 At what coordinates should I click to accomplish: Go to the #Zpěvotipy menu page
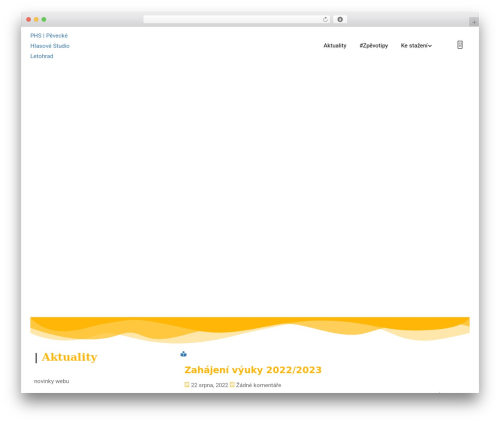pyautogui.click(x=374, y=46)
